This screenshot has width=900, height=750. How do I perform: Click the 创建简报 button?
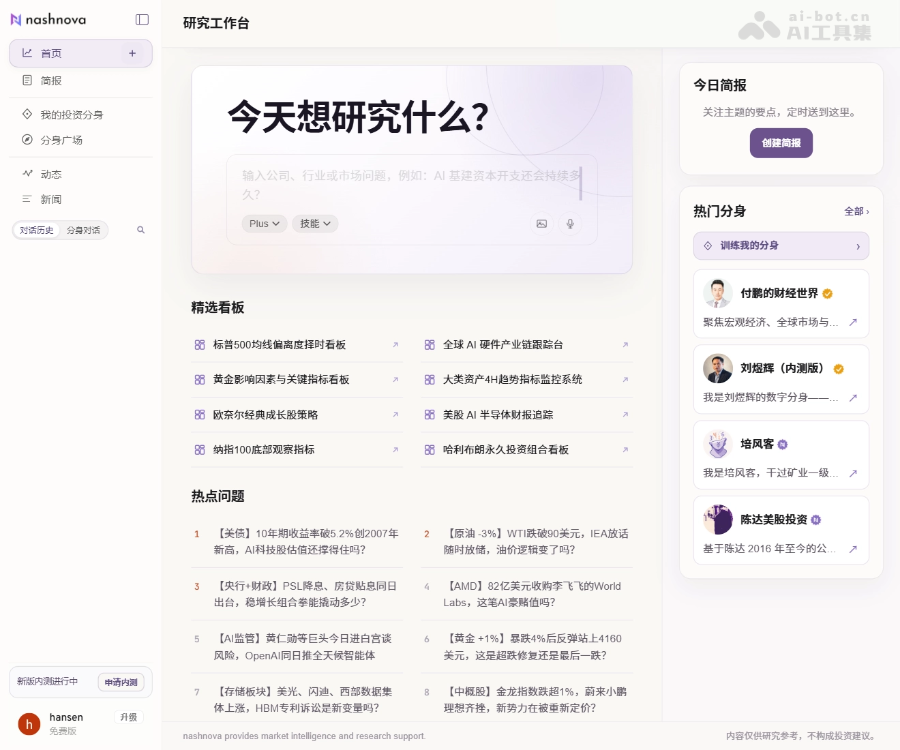point(781,143)
